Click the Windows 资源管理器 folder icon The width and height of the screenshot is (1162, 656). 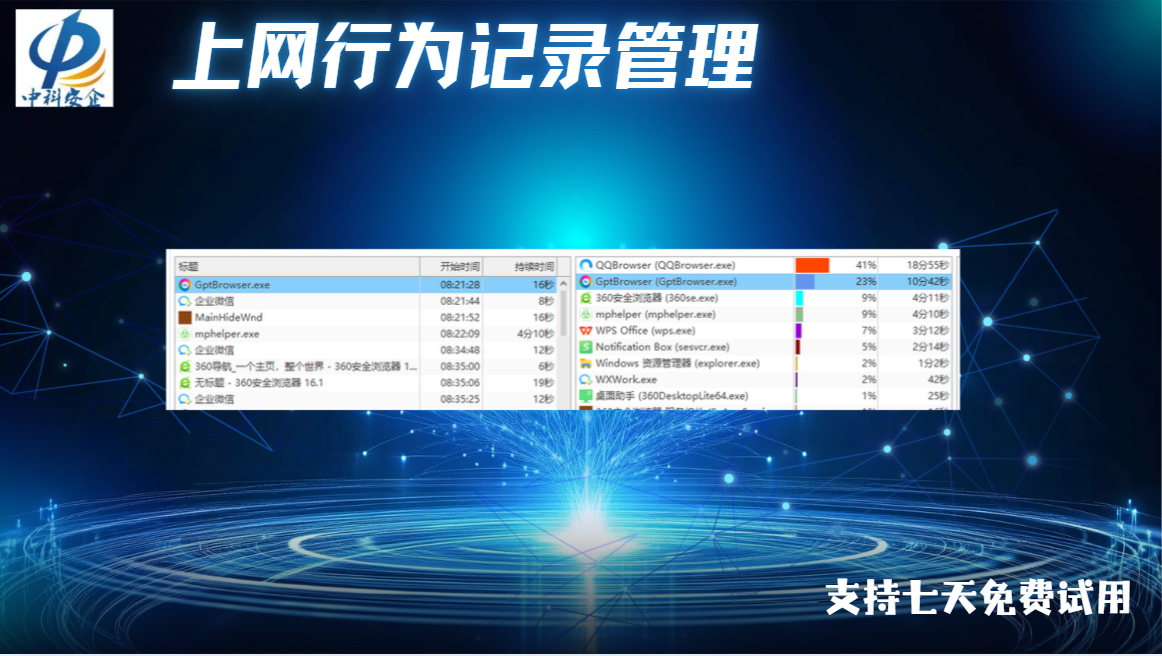pyautogui.click(x=585, y=363)
